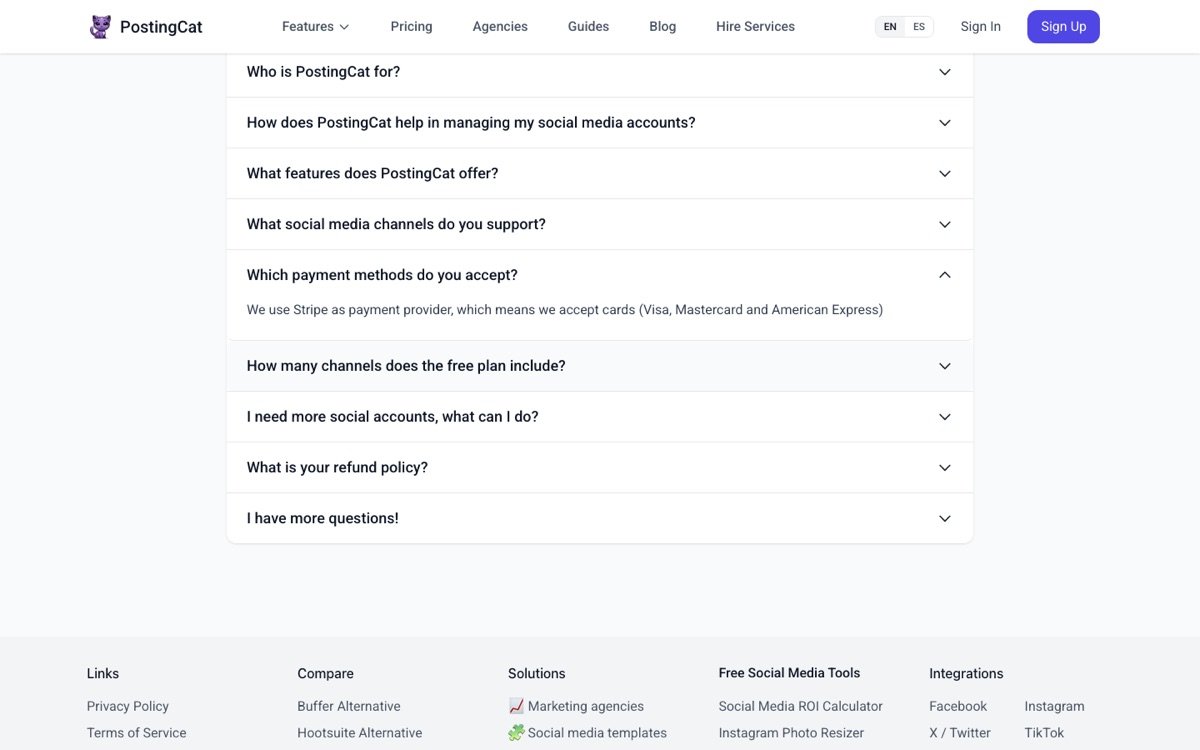This screenshot has width=1200, height=750.
Task: Click the PostingCat brand name
Action: (x=161, y=27)
